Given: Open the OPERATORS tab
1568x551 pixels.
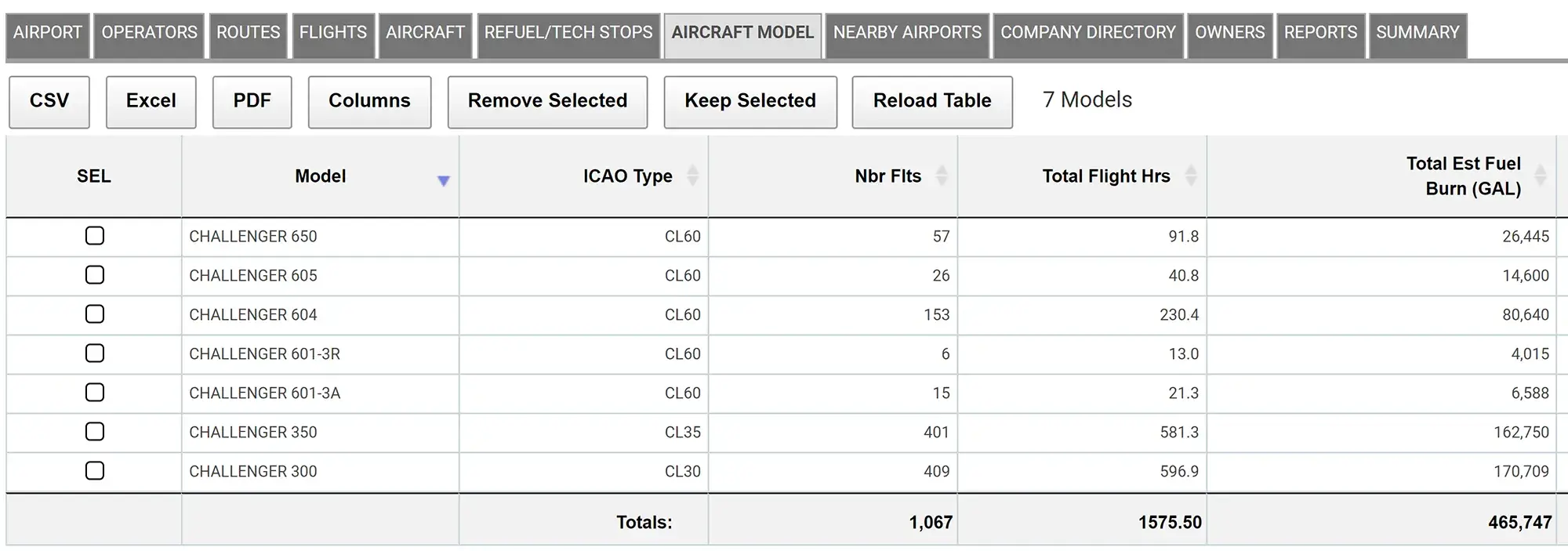Looking at the screenshot, I should (x=149, y=33).
